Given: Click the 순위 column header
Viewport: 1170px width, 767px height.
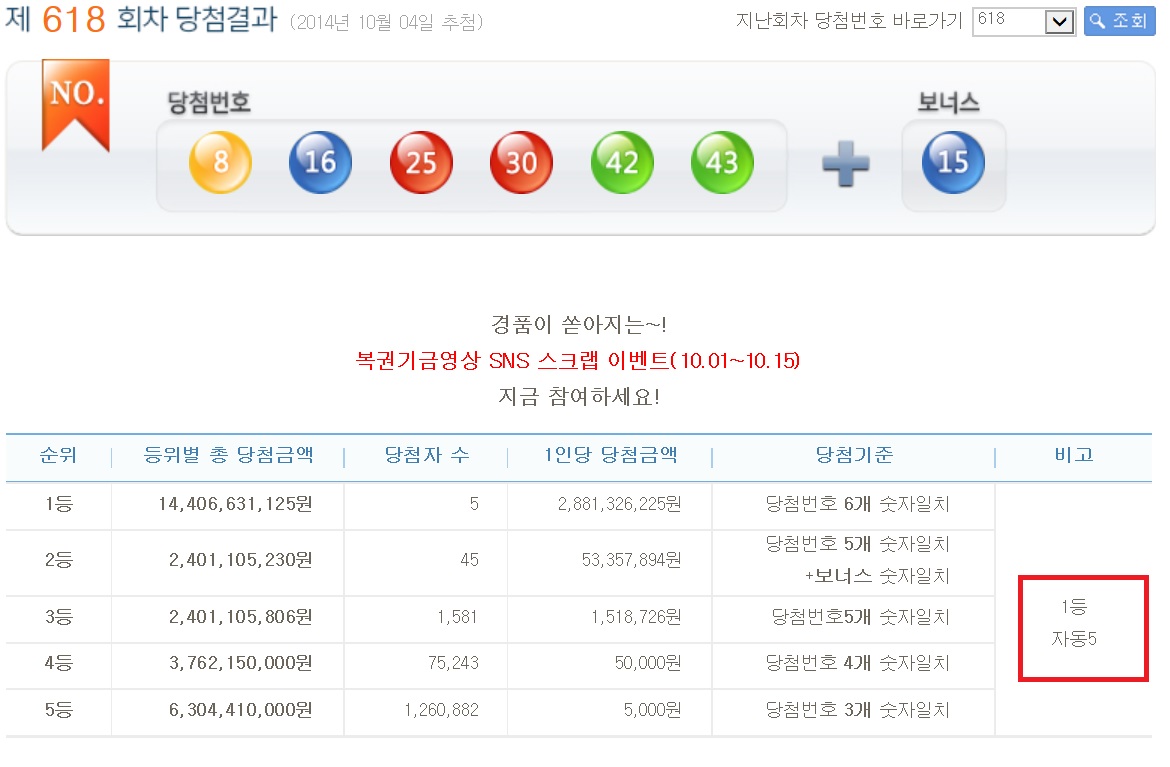Looking at the screenshot, I should 58,456.
